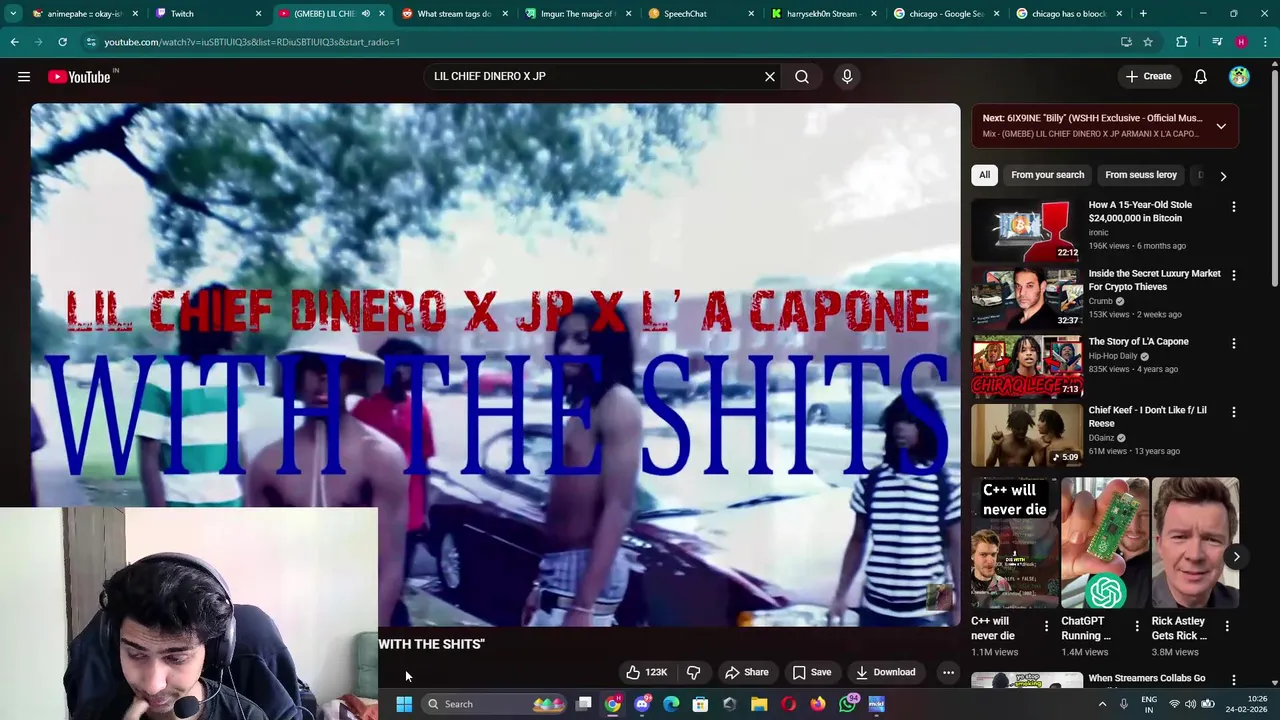Select From your search chip
This screenshot has width=1280, height=720.
click(x=1047, y=175)
